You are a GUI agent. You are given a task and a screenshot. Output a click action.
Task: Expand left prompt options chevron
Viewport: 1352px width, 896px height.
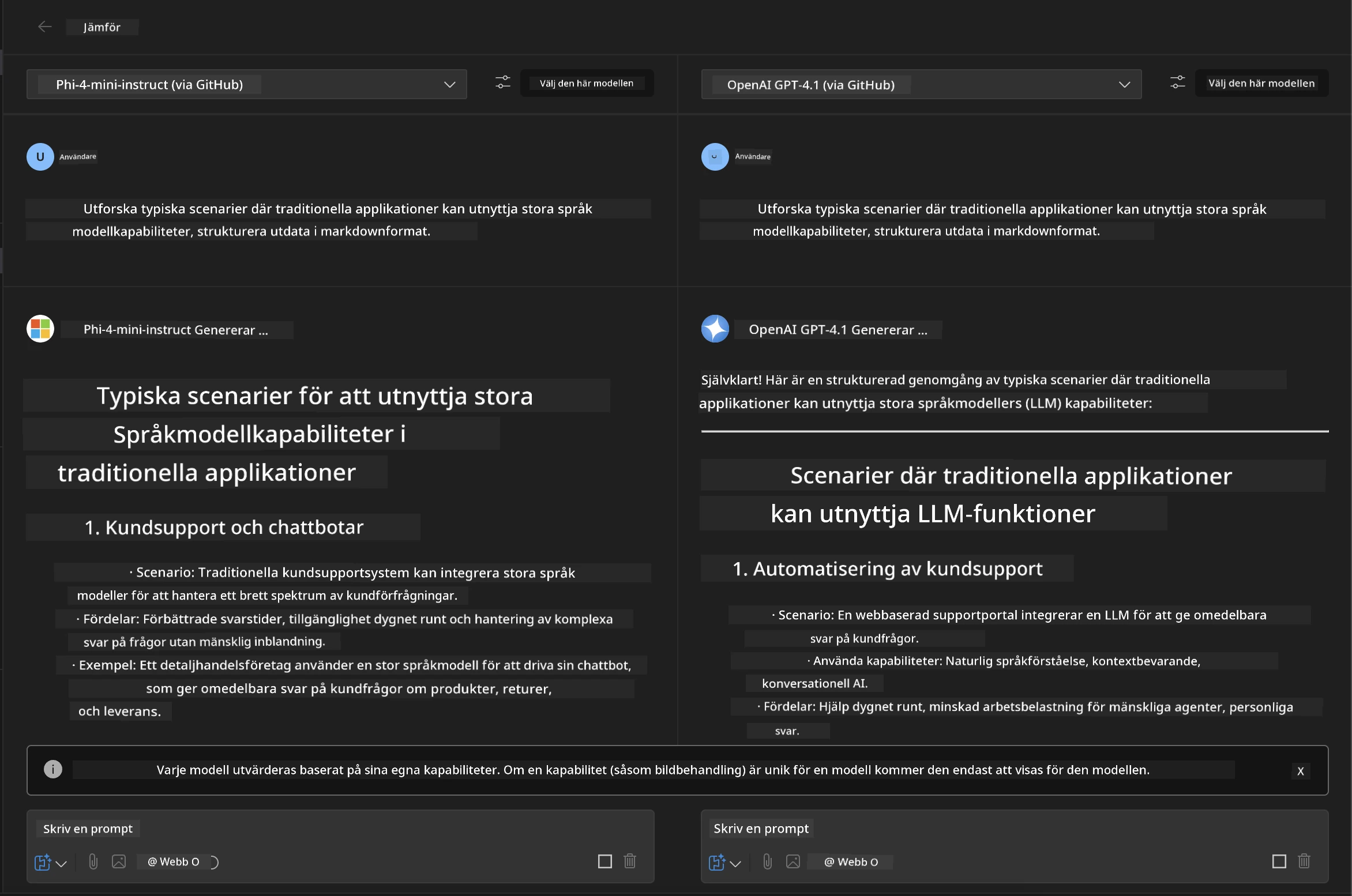click(x=61, y=863)
